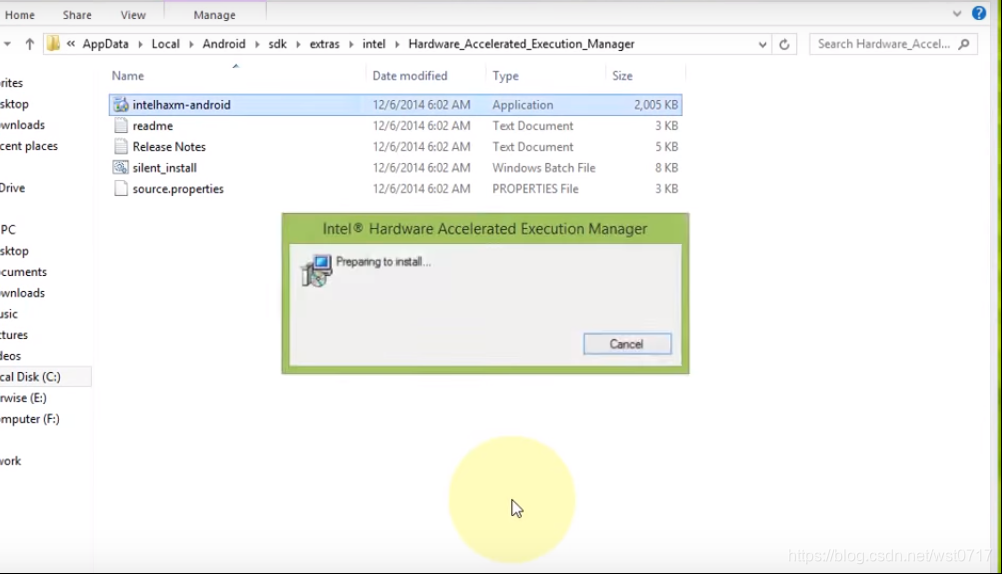Click the intelhaxm-android application icon
The image size is (1002, 574).
[121, 105]
